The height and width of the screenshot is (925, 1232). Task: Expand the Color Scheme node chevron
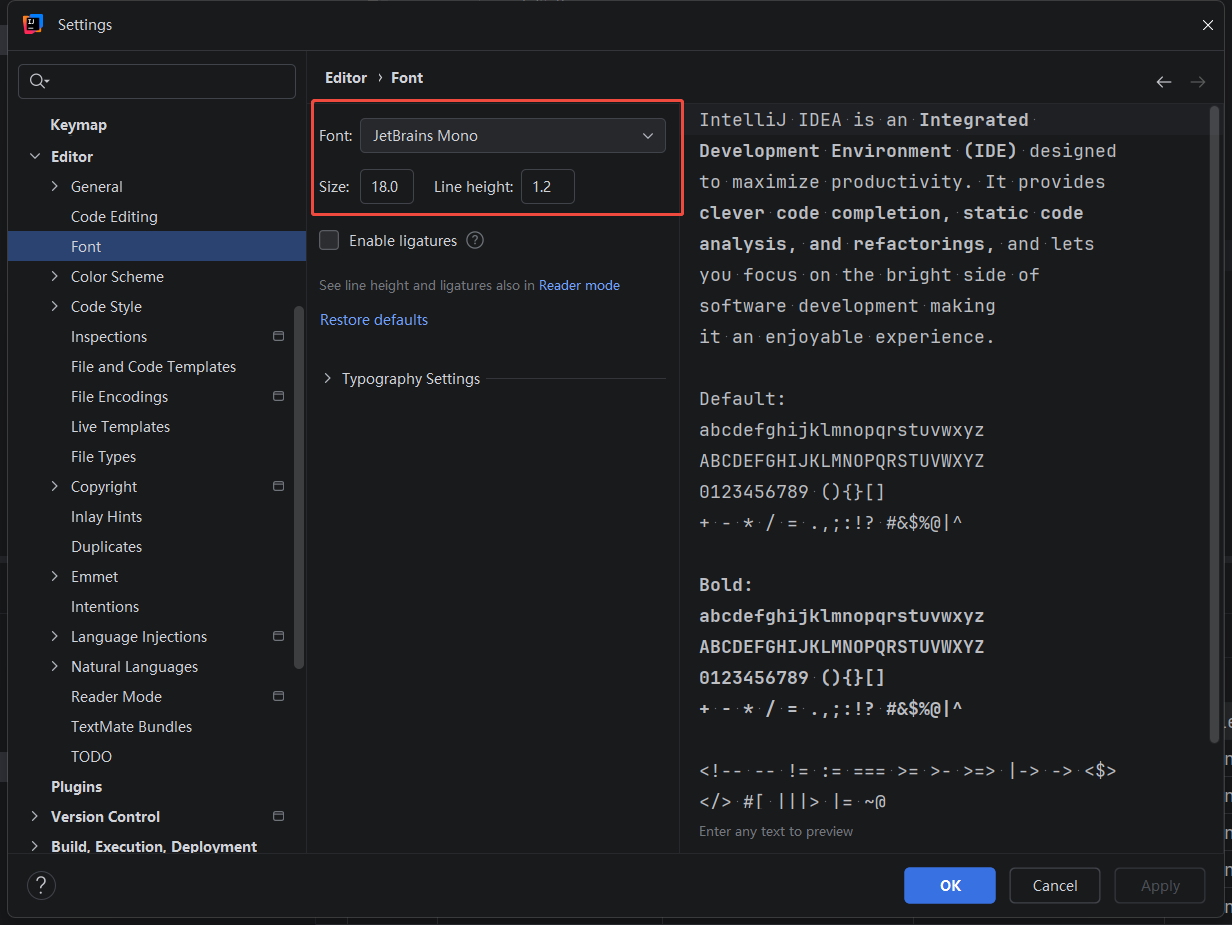(55, 277)
